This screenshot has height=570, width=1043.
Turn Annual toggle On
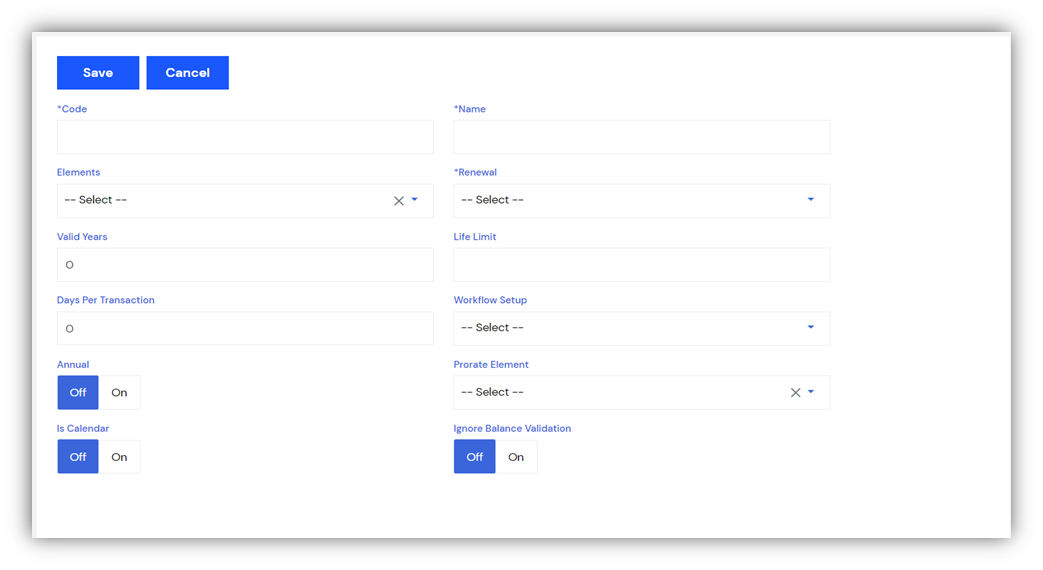(x=119, y=392)
